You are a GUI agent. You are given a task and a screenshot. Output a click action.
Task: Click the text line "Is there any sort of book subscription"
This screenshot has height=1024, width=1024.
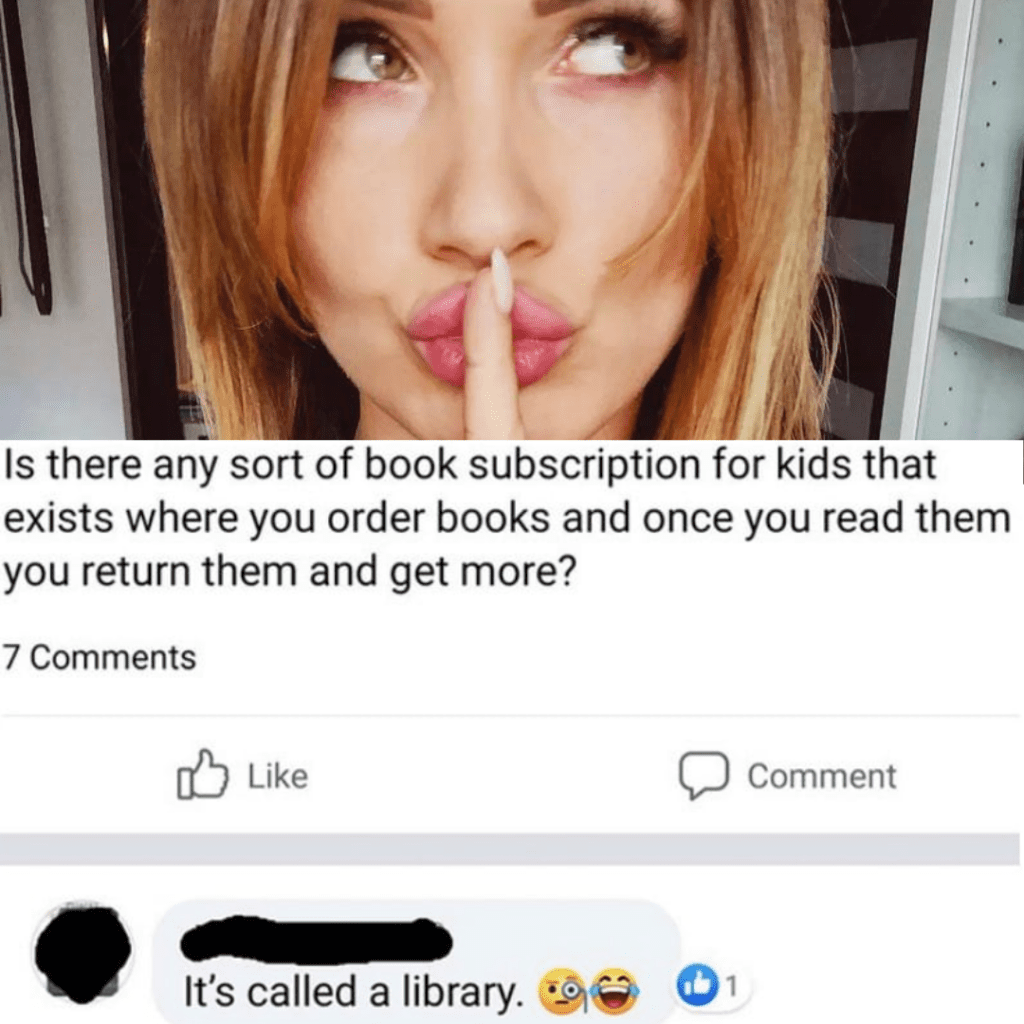tap(470, 465)
